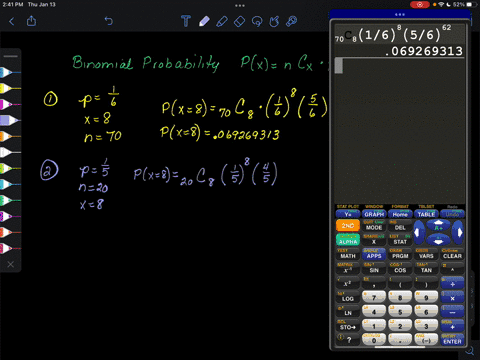Tap the negative sign (-) key
Image resolution: width=480 pixels, height=360 pixels.
426,340
